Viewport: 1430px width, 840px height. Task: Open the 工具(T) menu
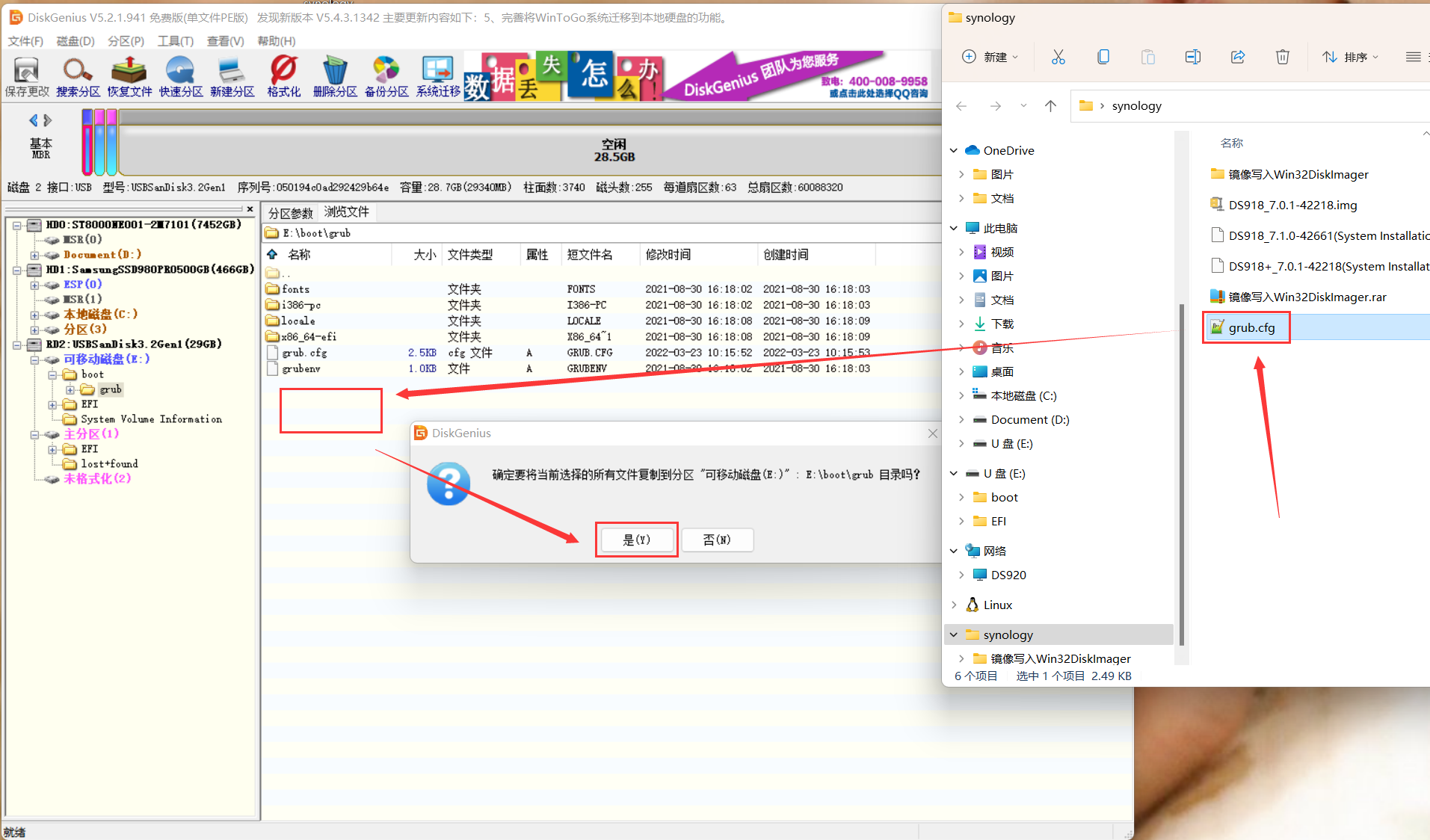click(175, 41)
